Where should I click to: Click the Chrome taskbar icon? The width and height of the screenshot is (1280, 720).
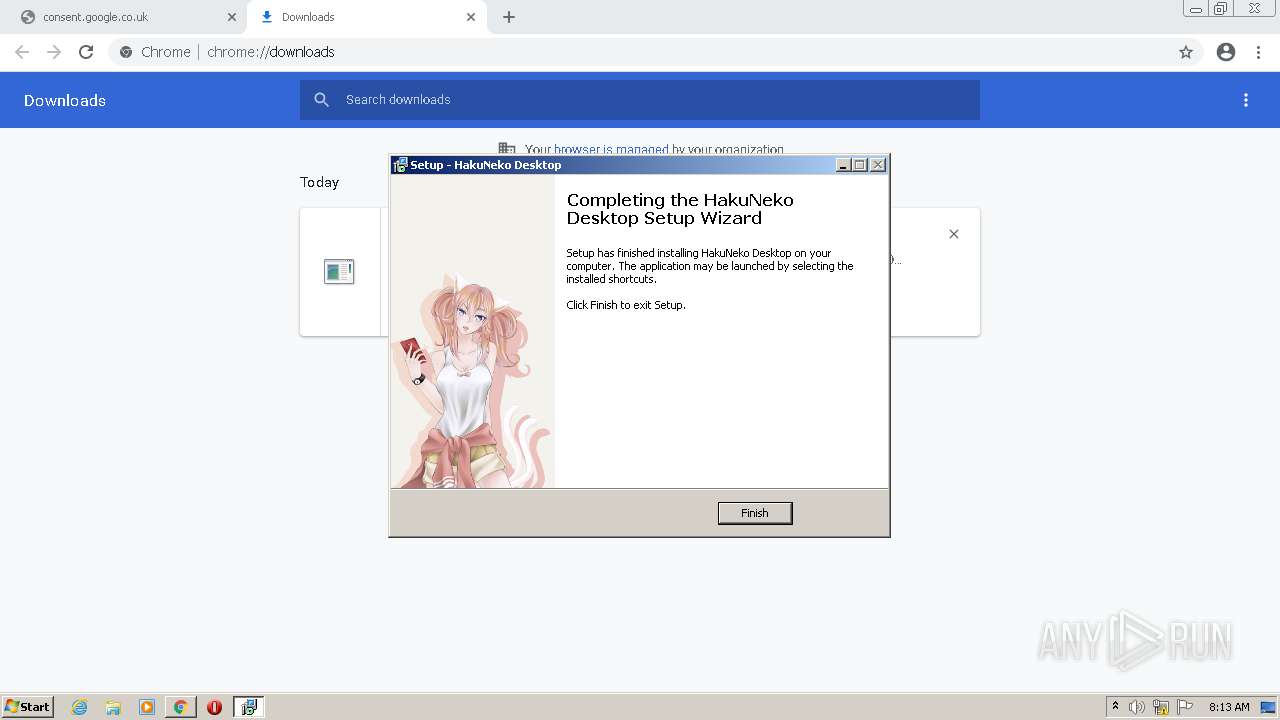pos(180,707)
